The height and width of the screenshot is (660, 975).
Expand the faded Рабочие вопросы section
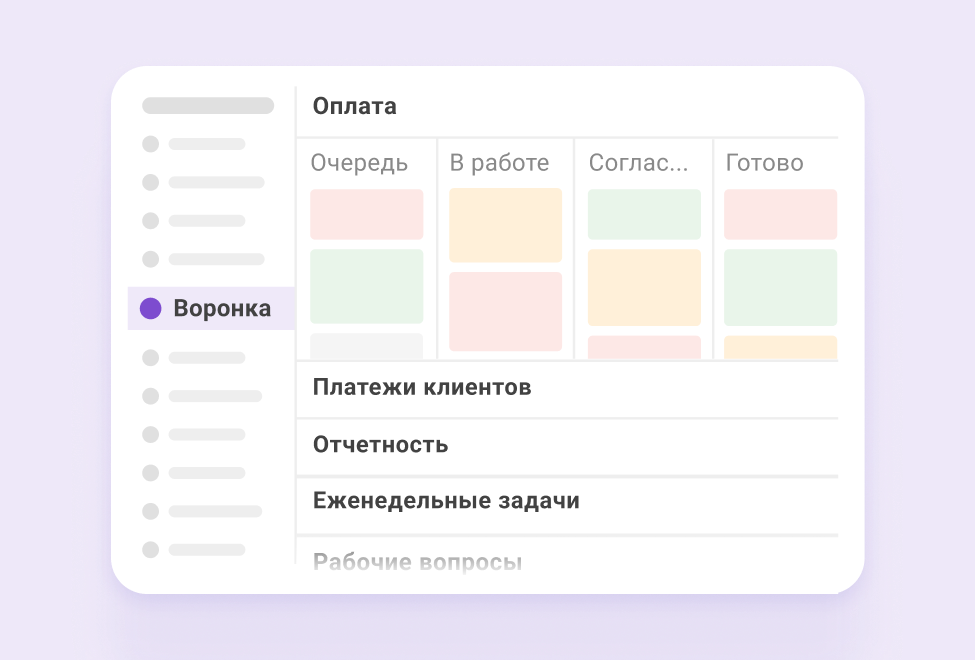pyautogui.click(x=417, y=562)
